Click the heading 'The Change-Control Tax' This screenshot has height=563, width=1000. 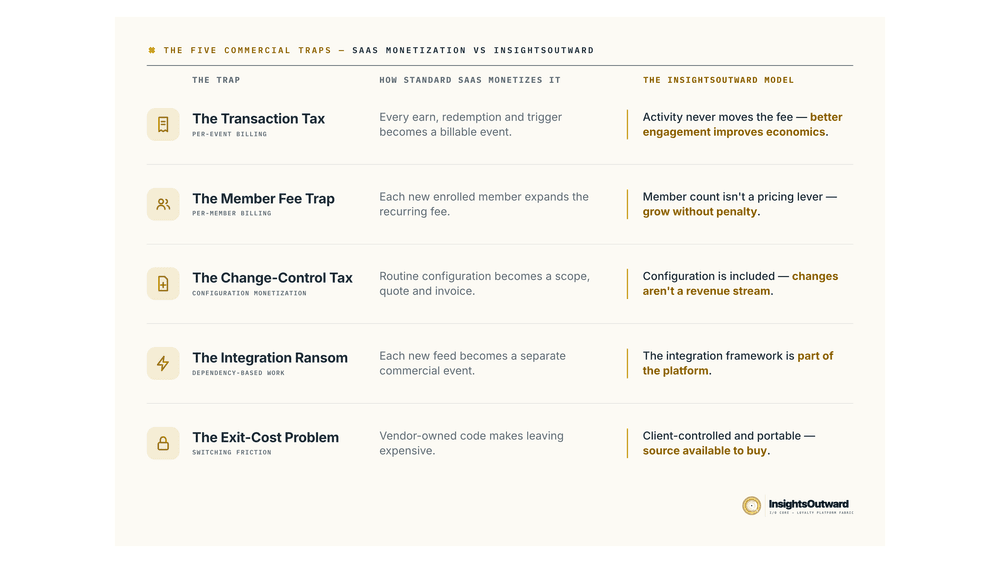(x=272, y=278)
